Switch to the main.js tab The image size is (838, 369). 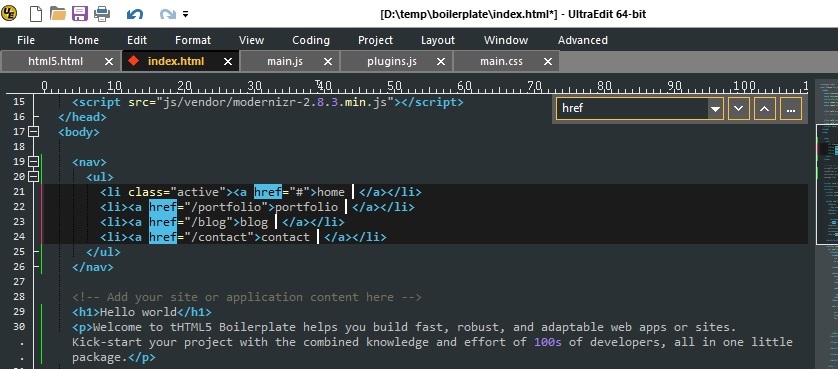tap(285, 62)
